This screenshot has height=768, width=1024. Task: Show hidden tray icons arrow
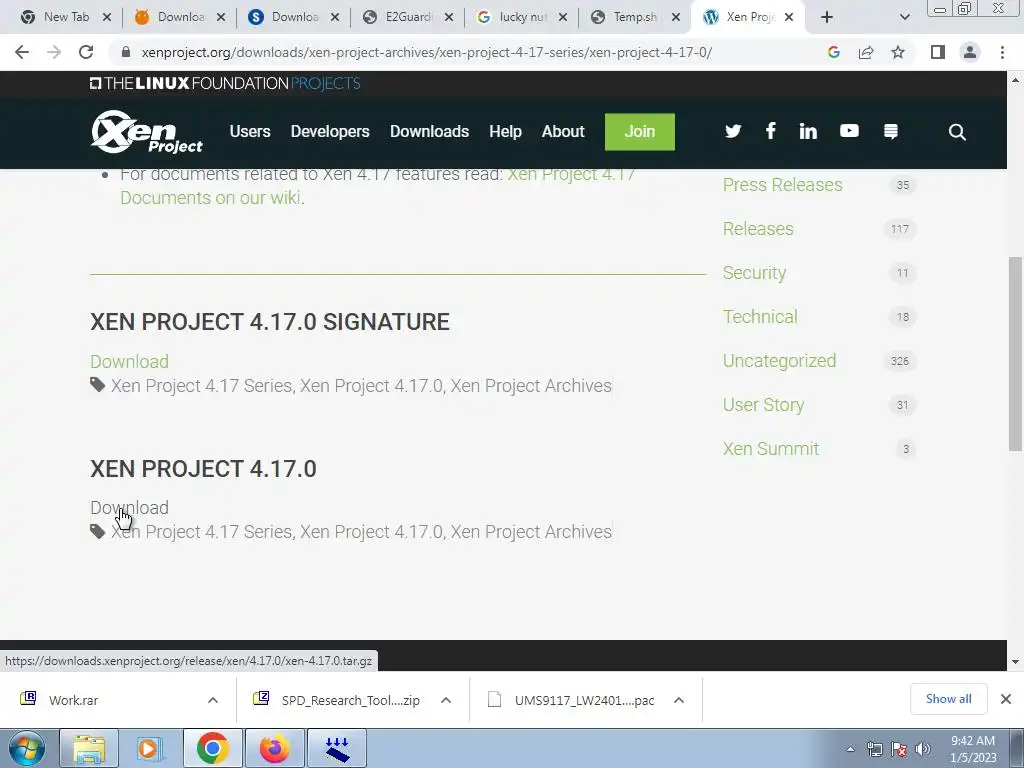coord(850,749)
